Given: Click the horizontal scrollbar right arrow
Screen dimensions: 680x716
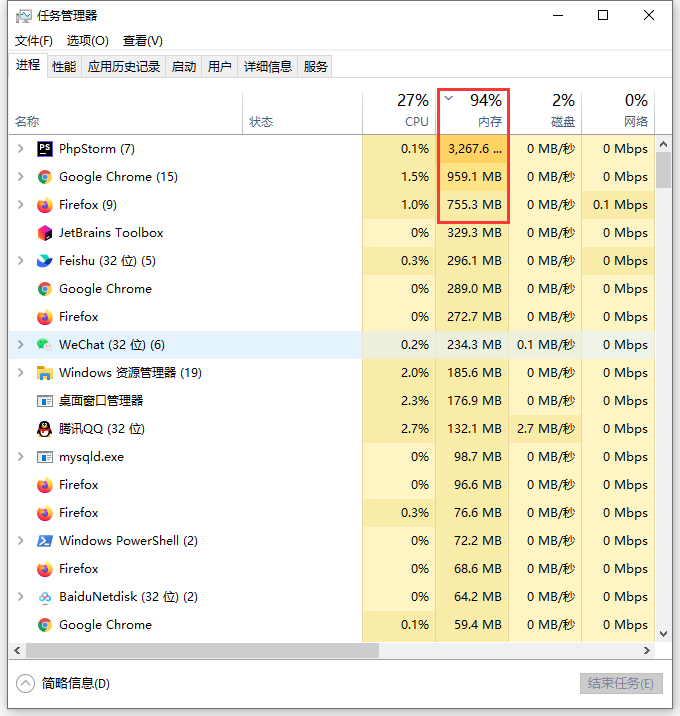Looking at the screenshot, I should (647, 650).
